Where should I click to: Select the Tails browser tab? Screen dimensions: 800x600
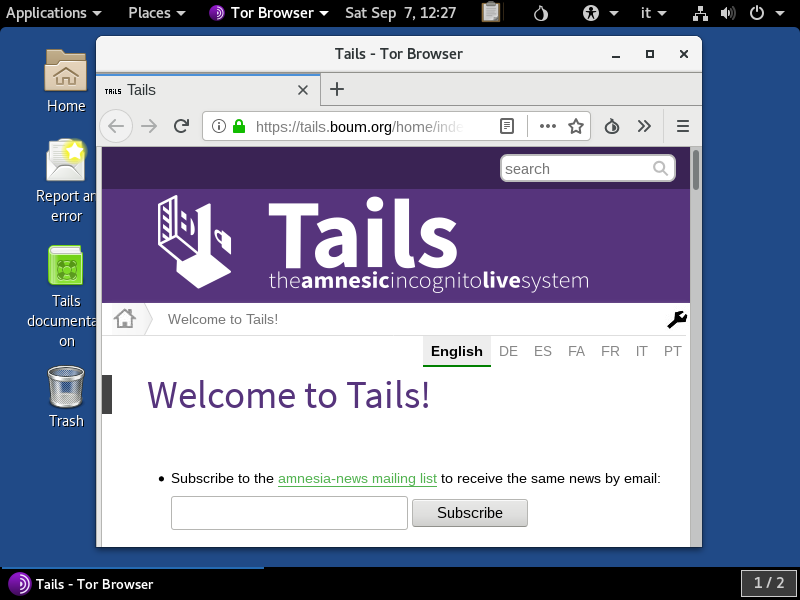coord(208,90)
